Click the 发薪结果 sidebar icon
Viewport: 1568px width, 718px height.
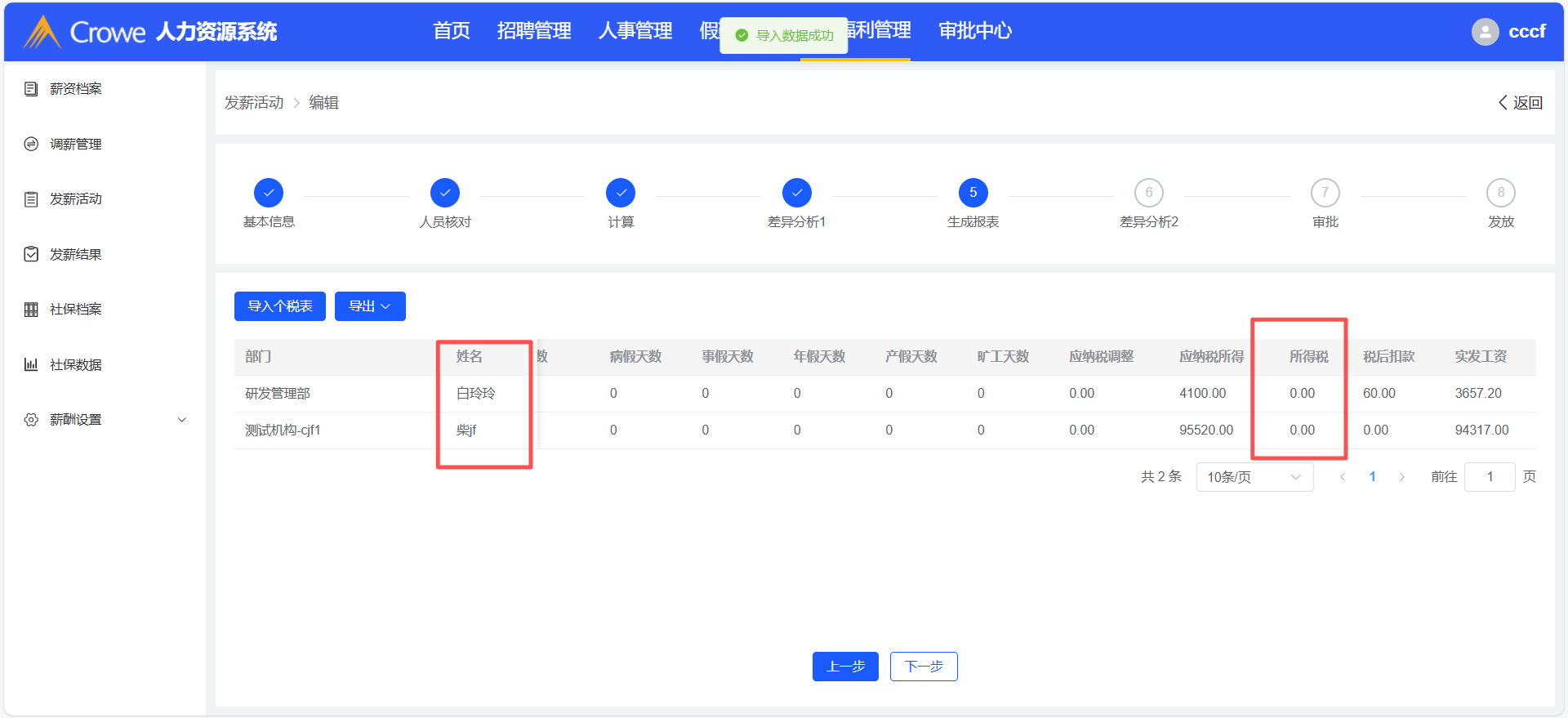tap(31, 254)
